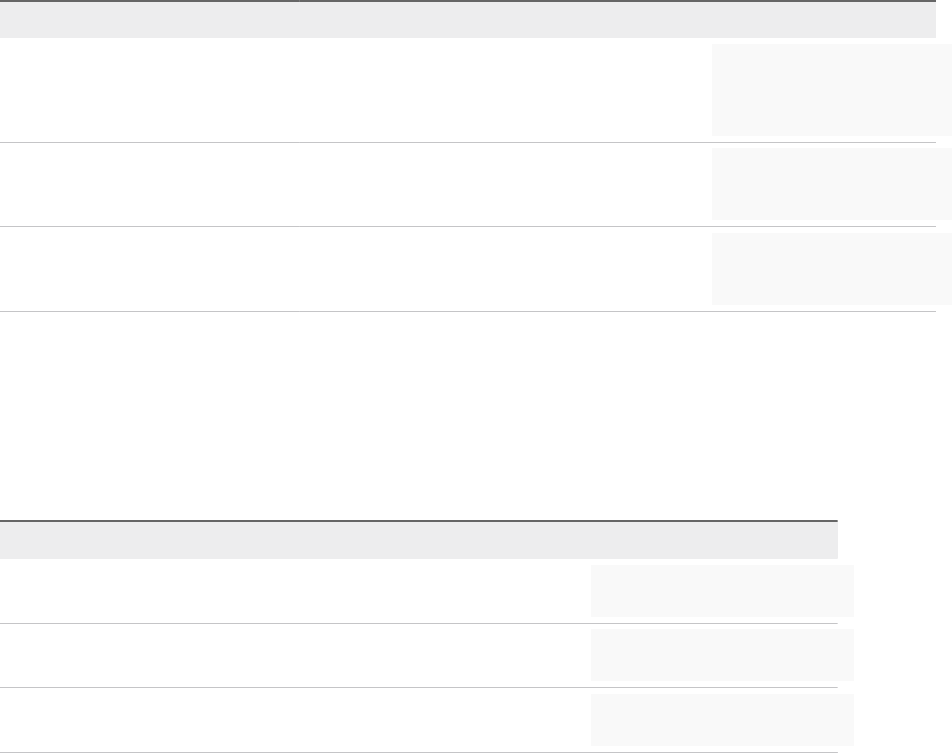Click the column divider in the upper table header
This screenshot has height=753, width=952.
299,2
